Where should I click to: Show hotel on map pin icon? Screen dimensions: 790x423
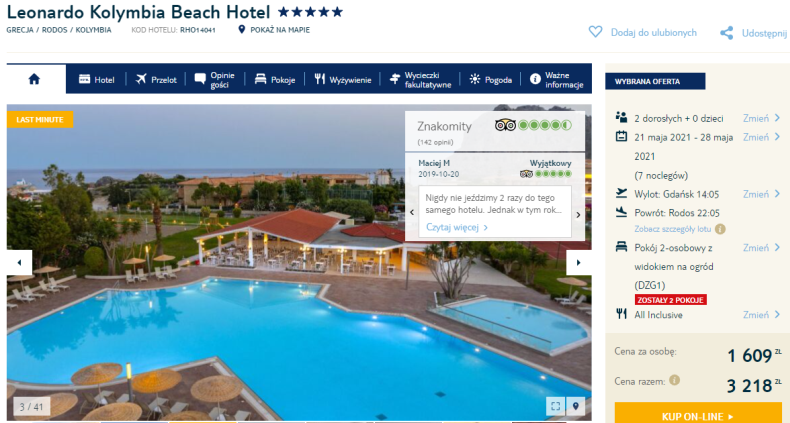(241, 30)
